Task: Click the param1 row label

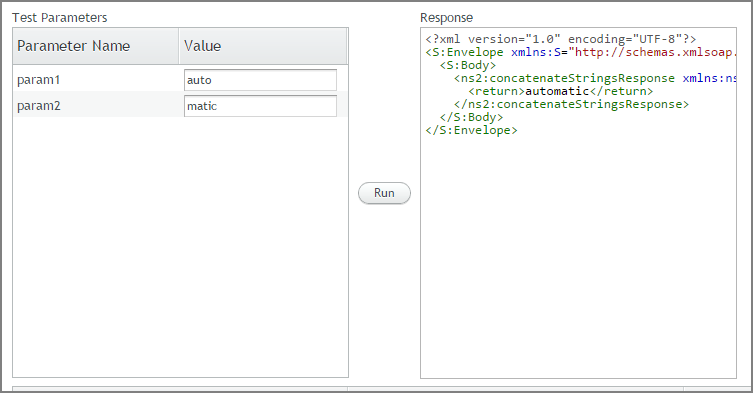Action: point(38,80)
